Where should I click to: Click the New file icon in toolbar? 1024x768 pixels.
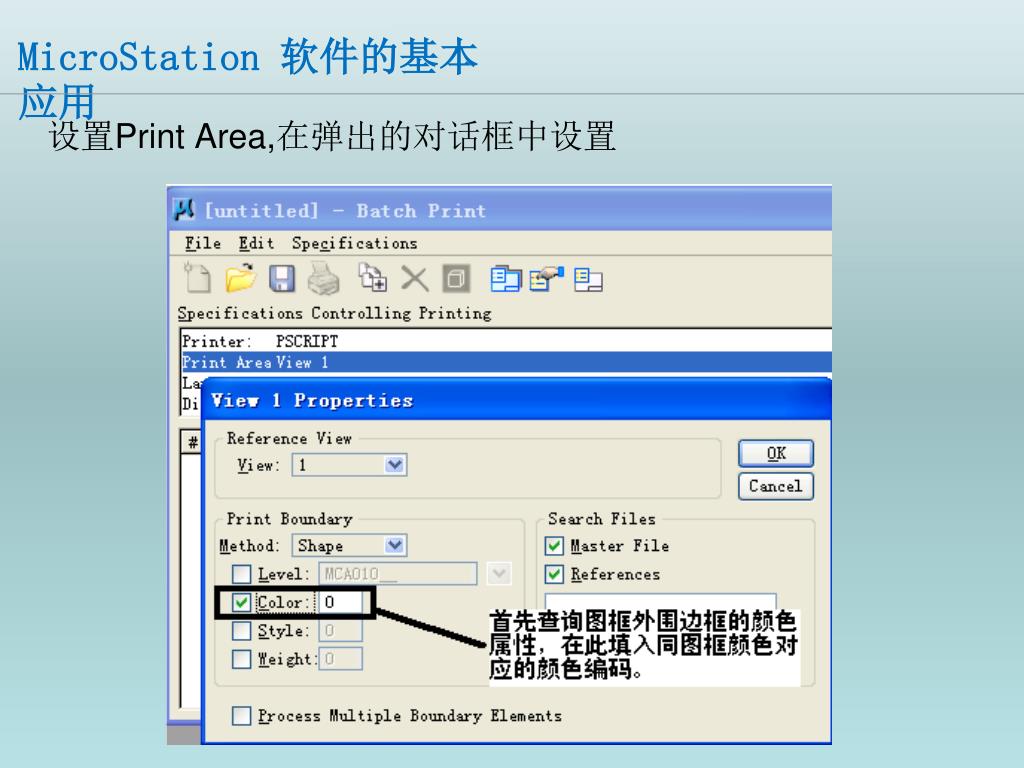click(x=197, y=278)
